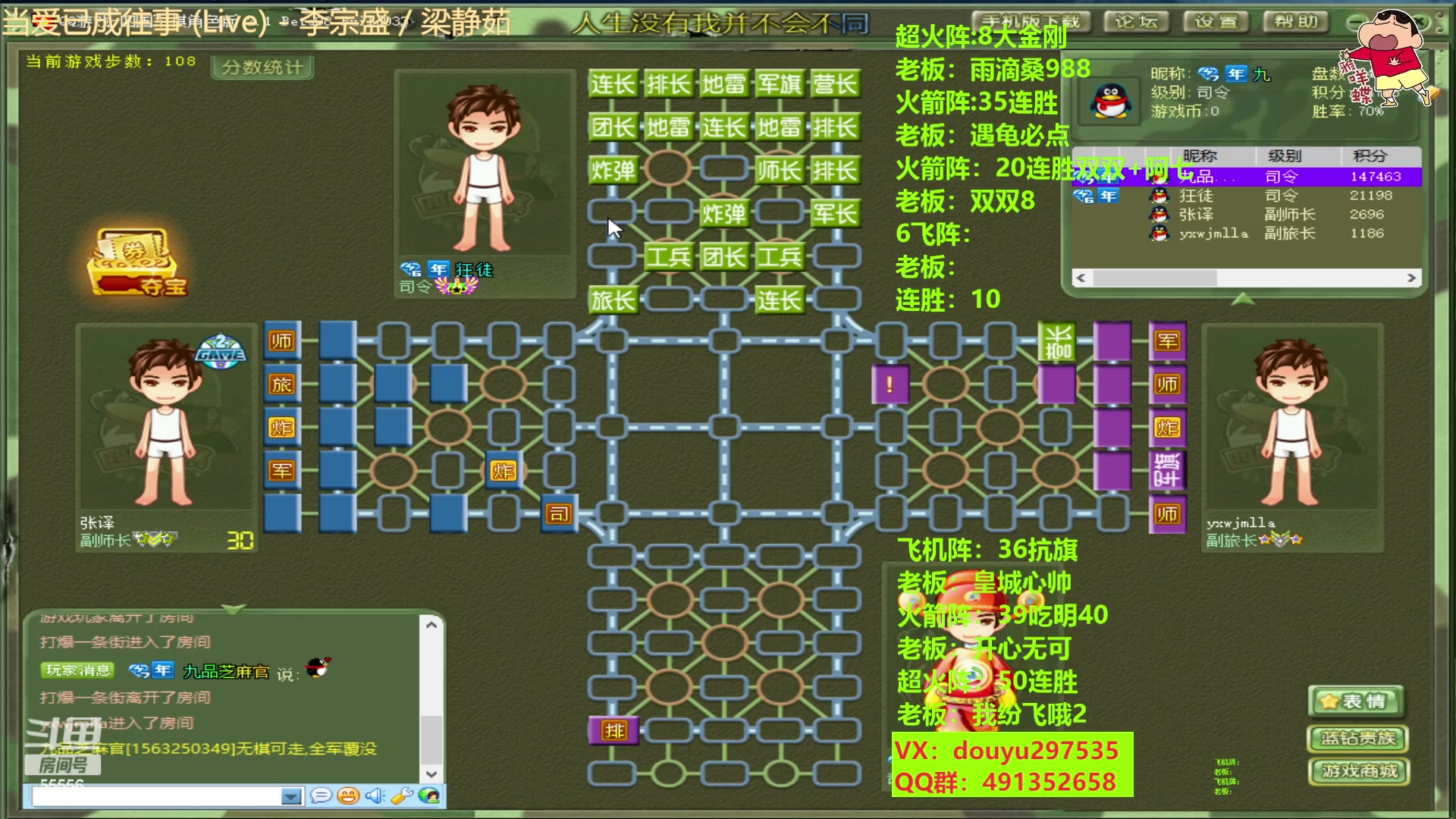Viewport: 1456px width, 819px height.
Task: Collapse the player list panel triangle
Action: click(x=1242, y=300)
